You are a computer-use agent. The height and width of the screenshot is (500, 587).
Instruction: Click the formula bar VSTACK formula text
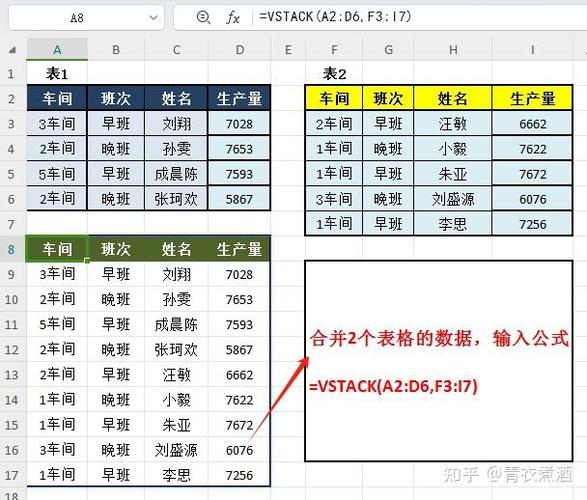pos(335,17)
